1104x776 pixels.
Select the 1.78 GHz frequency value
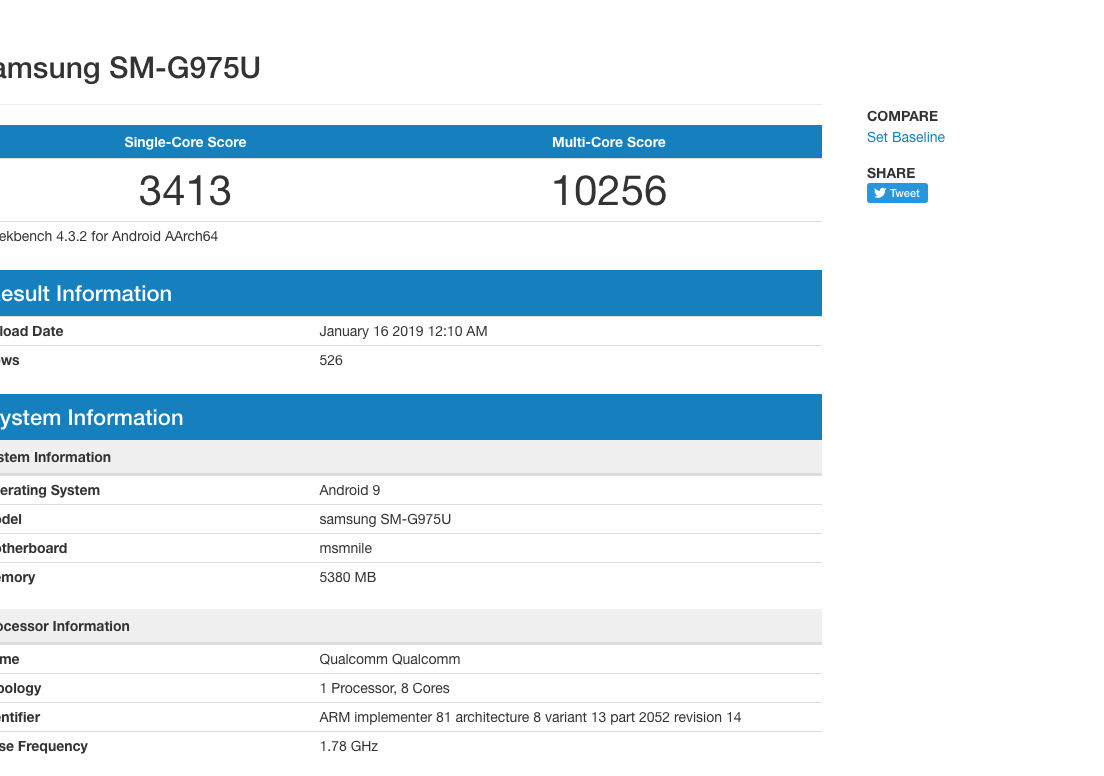click(348, 746)
